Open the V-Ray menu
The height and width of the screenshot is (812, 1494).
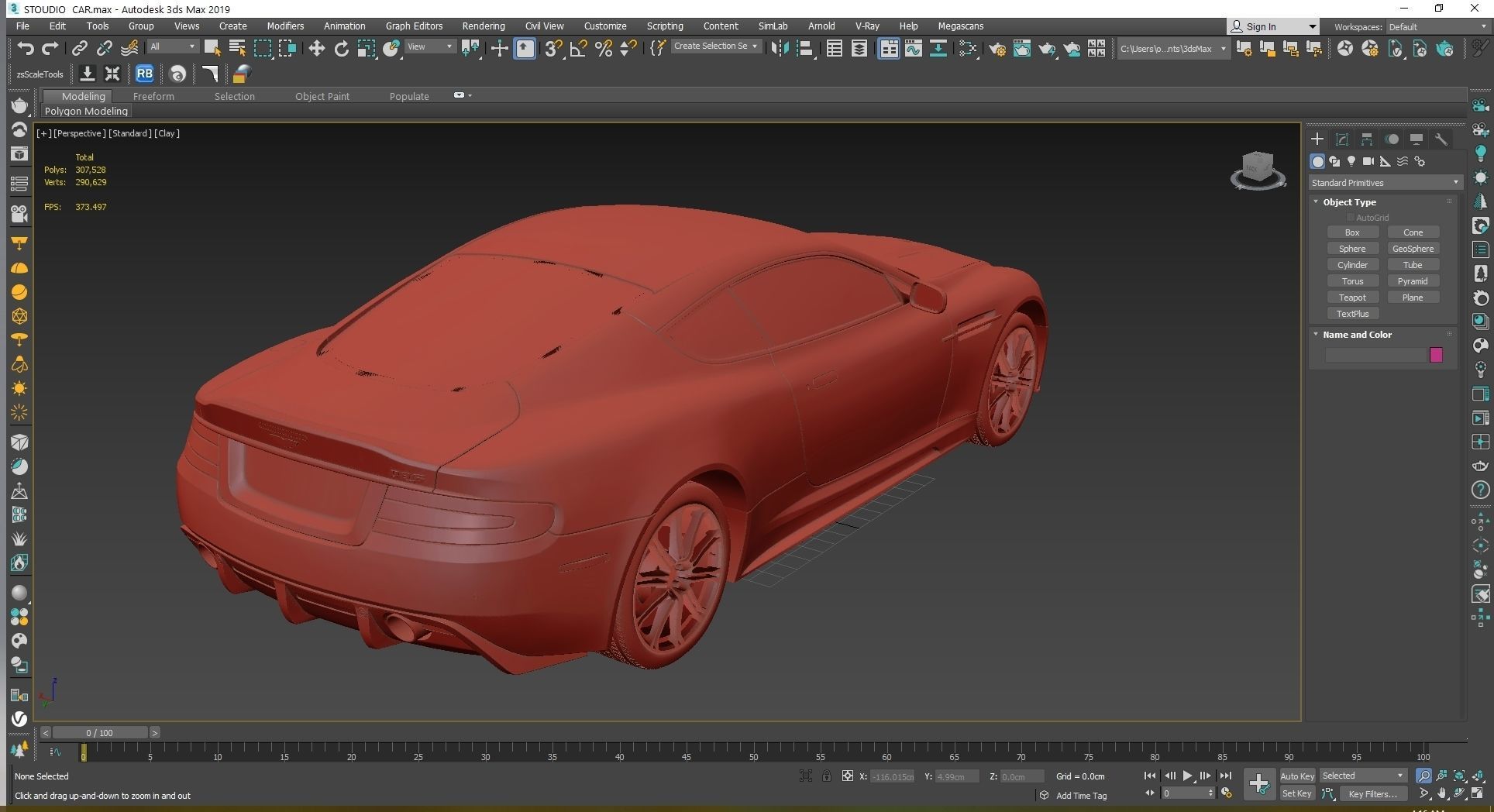[x=867, y=26]
